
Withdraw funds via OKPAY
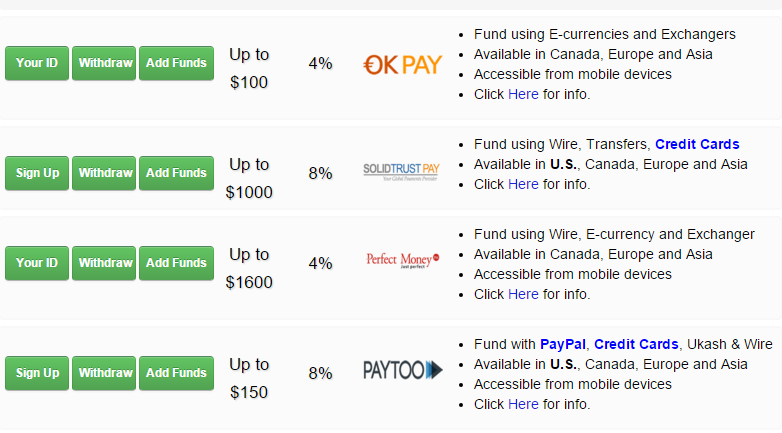click(x=105, y=63)
